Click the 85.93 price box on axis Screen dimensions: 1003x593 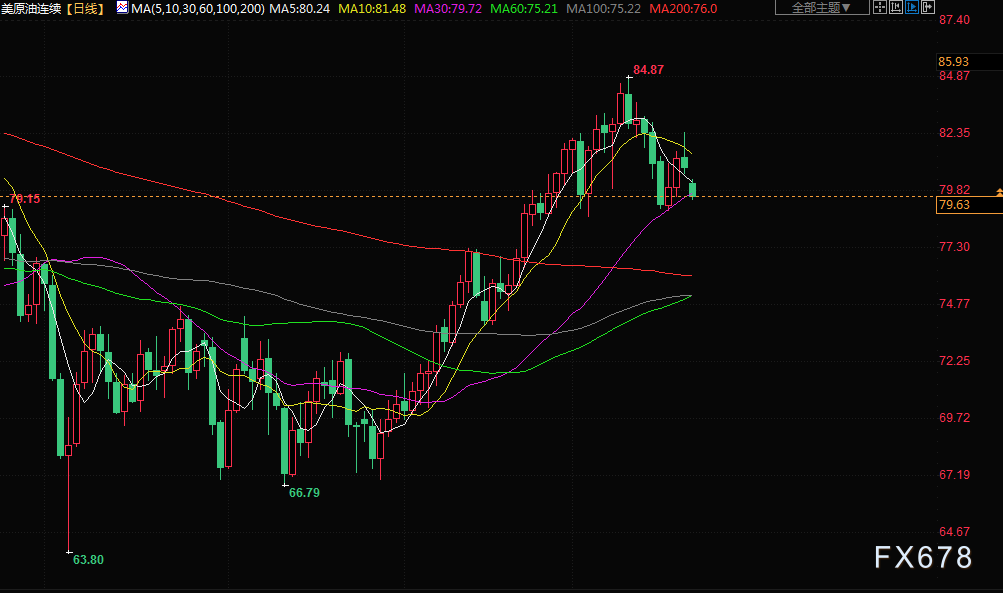point(969,61)
